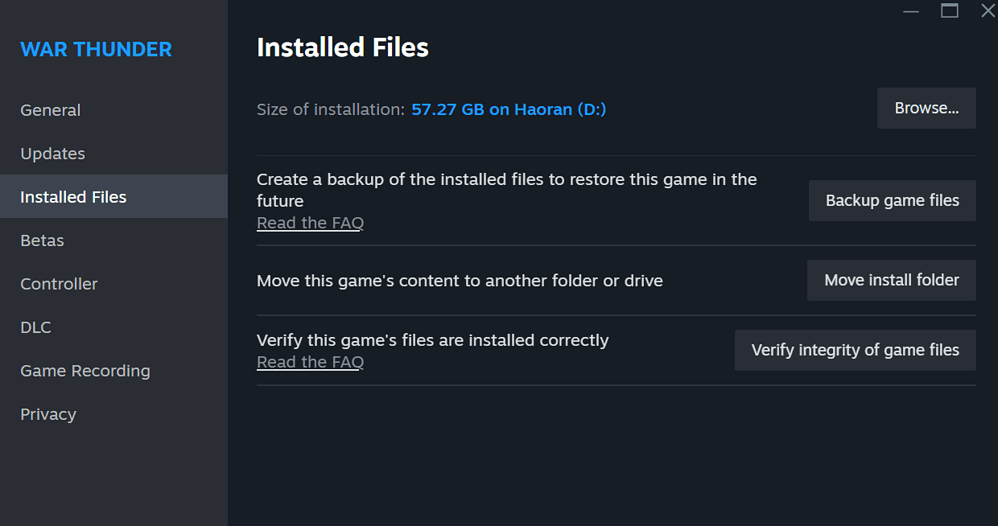
Task: Click the WAR THUNDER title
Action: coord(96,49)
